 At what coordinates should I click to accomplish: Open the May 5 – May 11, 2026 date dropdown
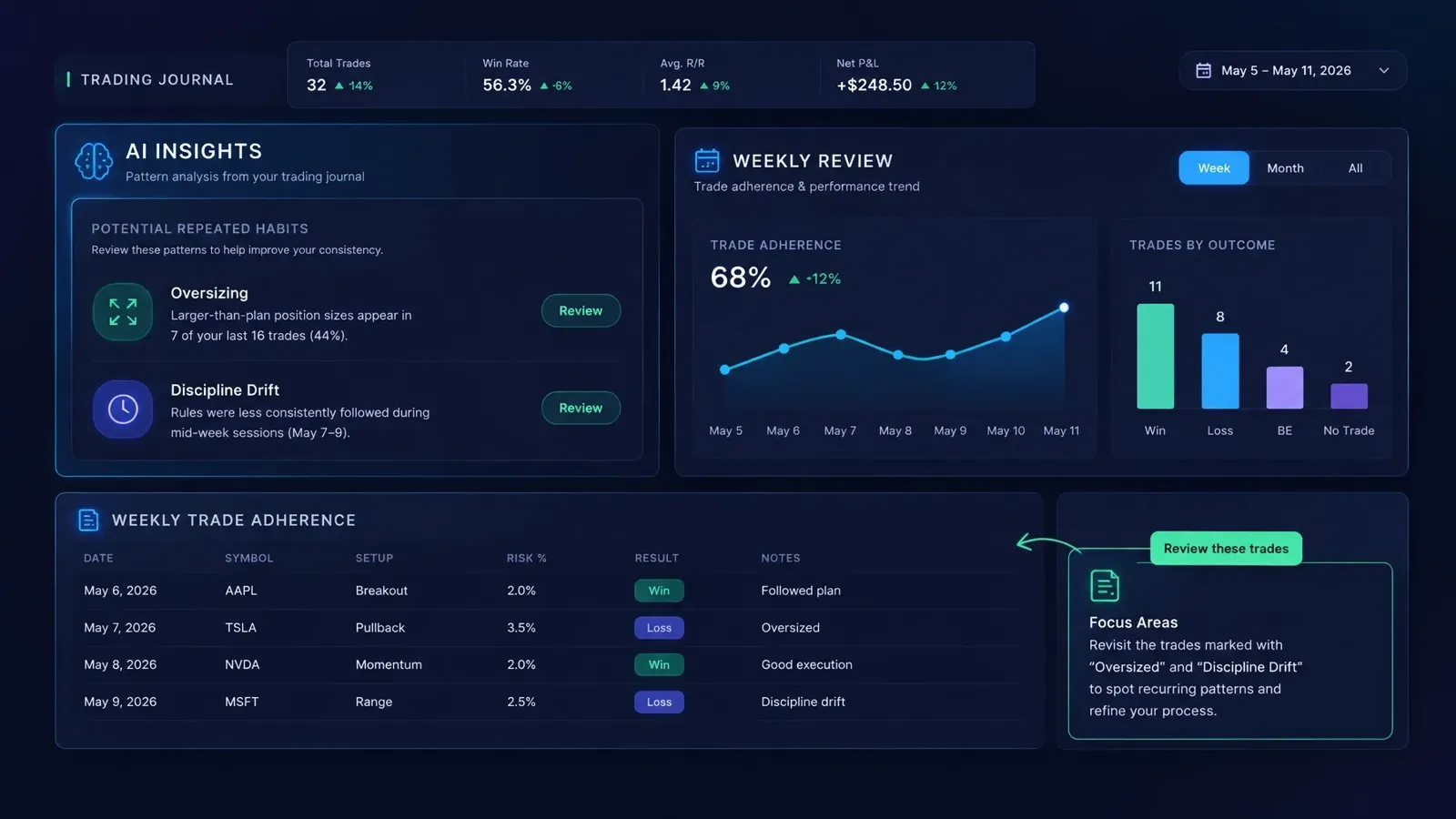pos(1293,70)
